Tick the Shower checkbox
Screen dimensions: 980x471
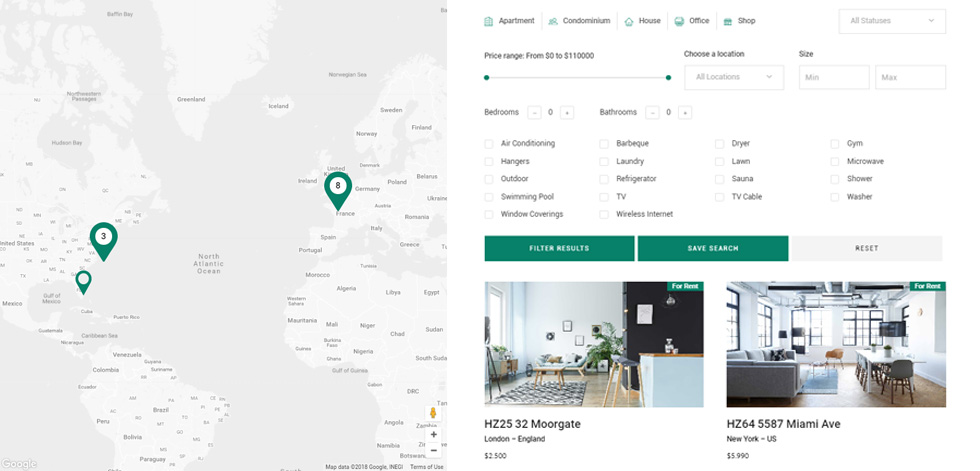click(x=835, y=179)
